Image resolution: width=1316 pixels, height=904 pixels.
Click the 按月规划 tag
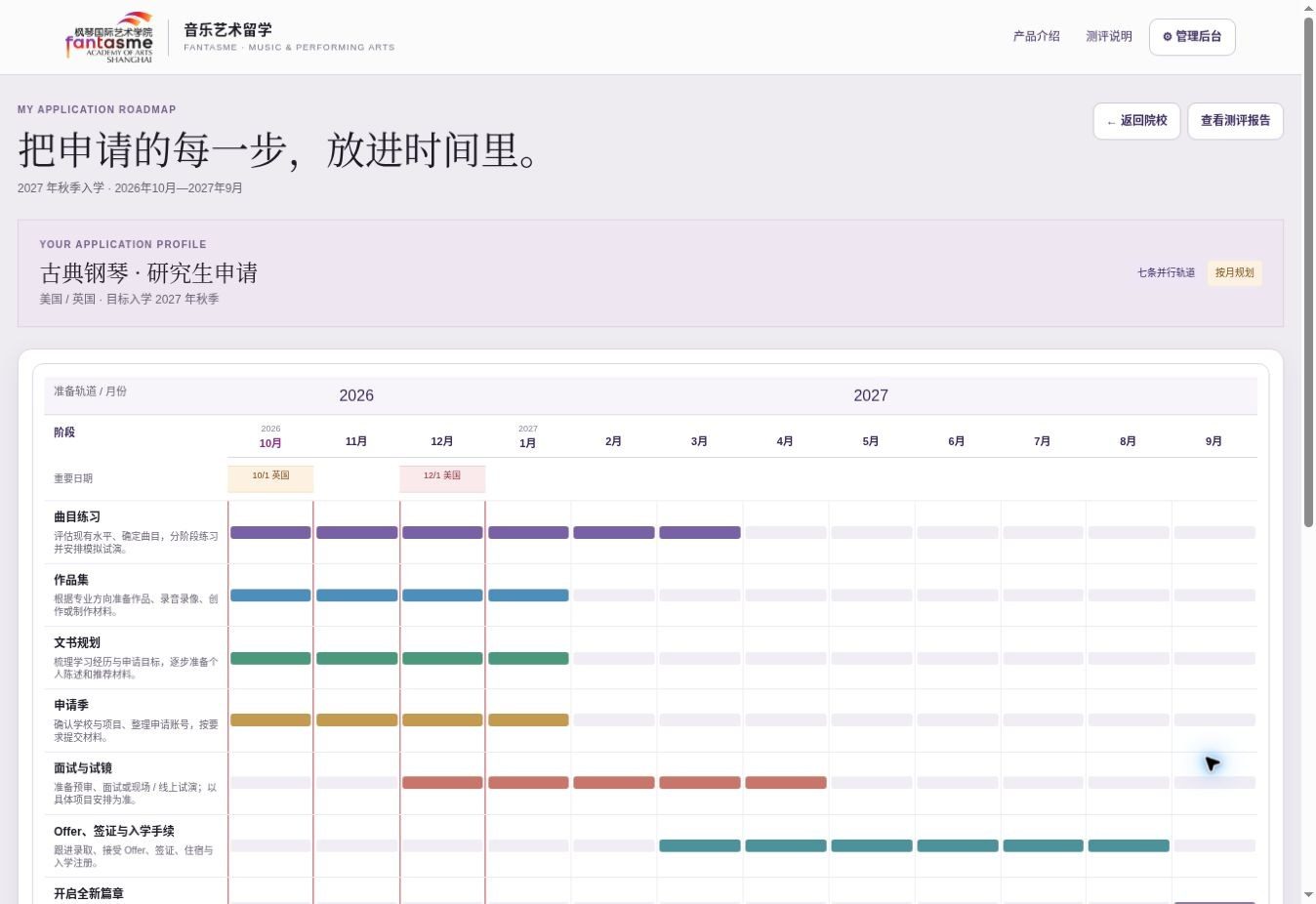point(1234,273)
